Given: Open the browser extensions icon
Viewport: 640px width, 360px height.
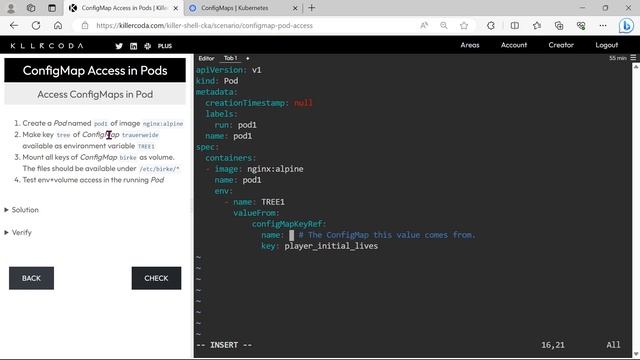Looking at the screenshot, I should 491,25.
